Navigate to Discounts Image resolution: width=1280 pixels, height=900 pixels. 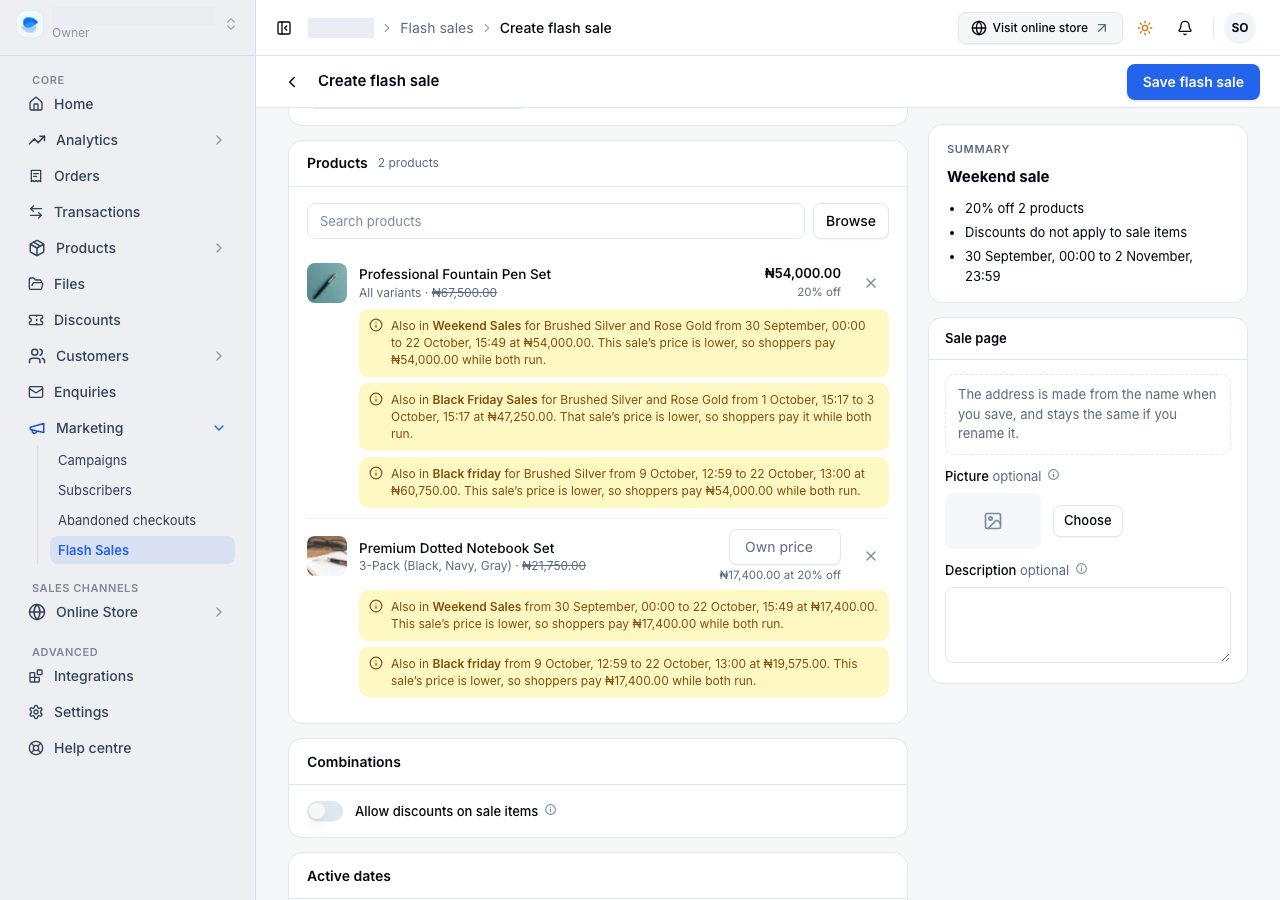(128, 320)
